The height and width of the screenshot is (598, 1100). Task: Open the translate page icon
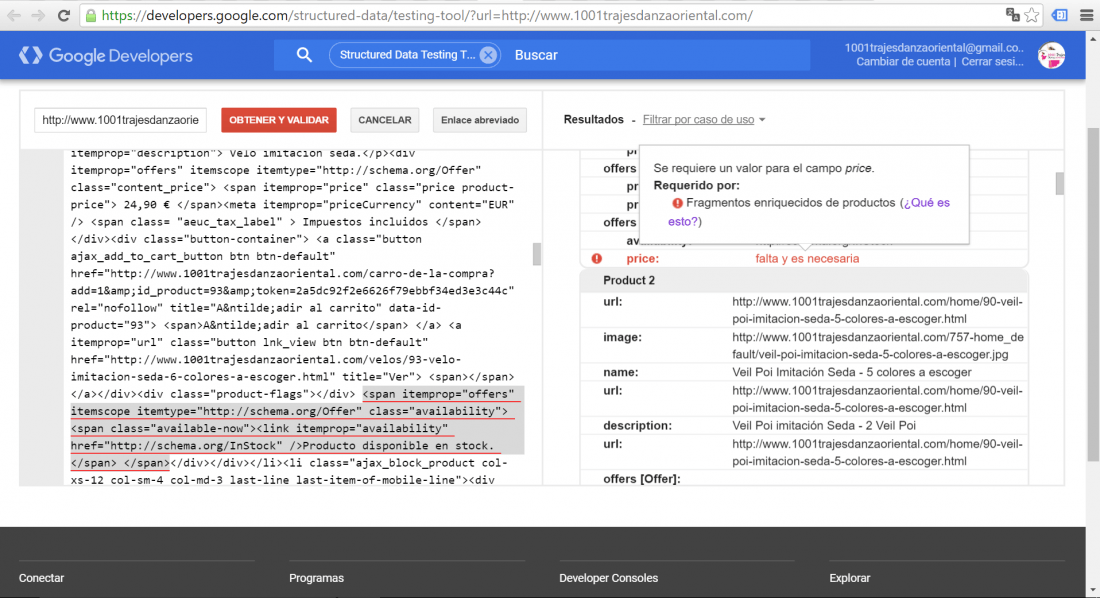point(1012,15)
